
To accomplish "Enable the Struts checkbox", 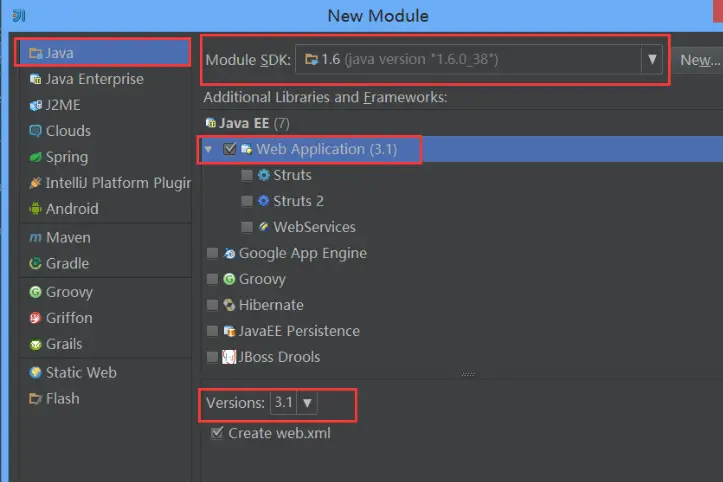I will 247,175.
